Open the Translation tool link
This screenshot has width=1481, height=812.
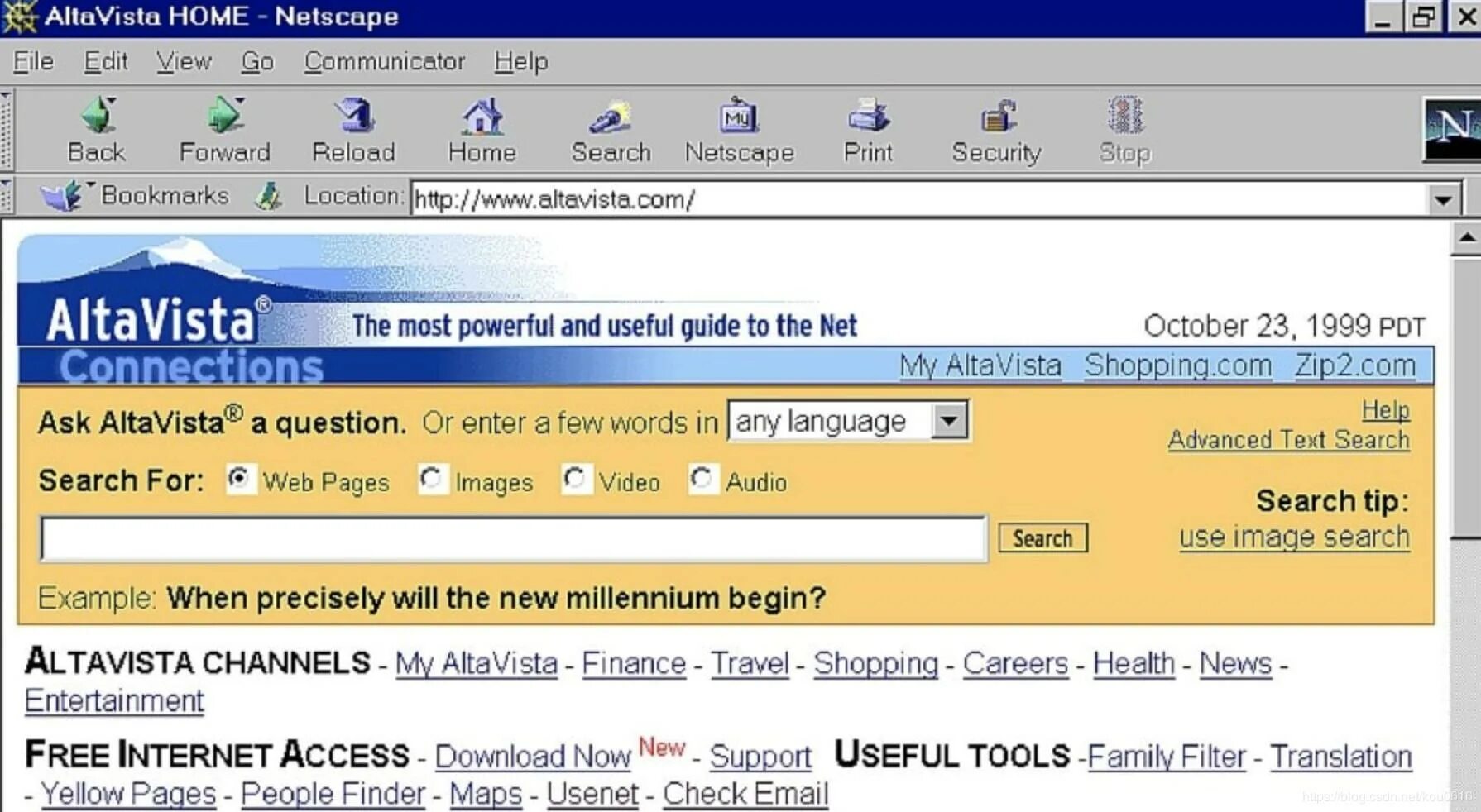(x=1341, y=757)
